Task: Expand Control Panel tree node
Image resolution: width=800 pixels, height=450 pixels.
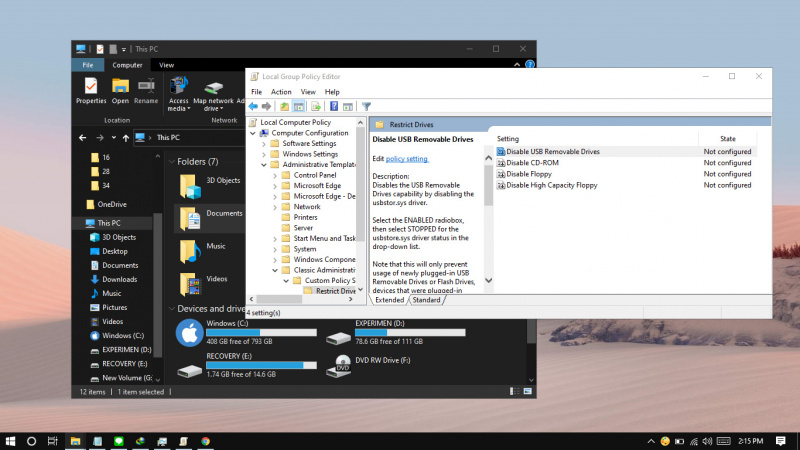Action: 275,176
